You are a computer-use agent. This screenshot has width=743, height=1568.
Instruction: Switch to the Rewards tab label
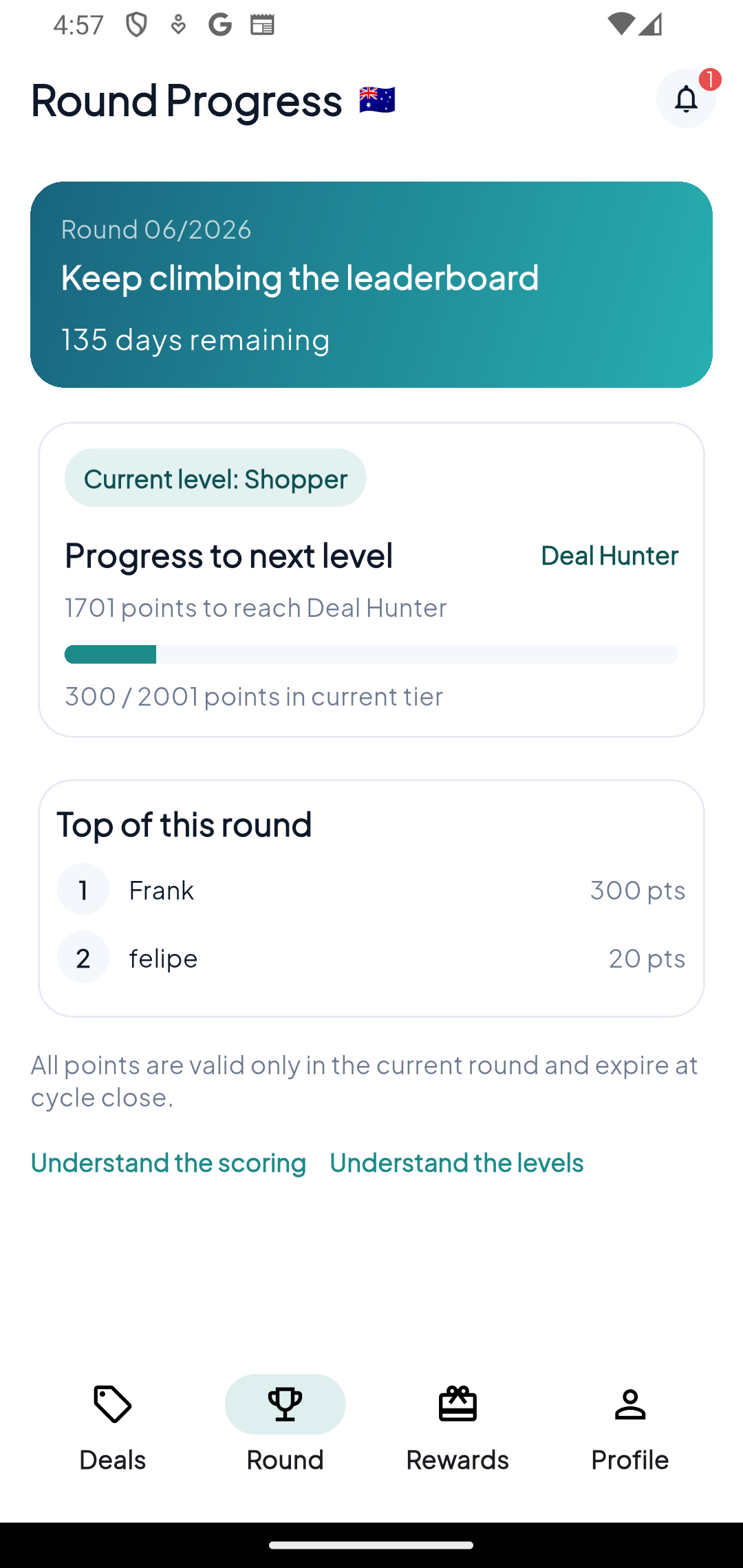pos(457,1459)
